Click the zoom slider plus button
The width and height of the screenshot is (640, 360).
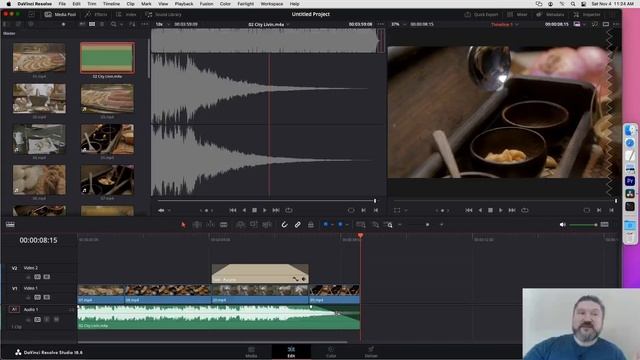[442, 224]
